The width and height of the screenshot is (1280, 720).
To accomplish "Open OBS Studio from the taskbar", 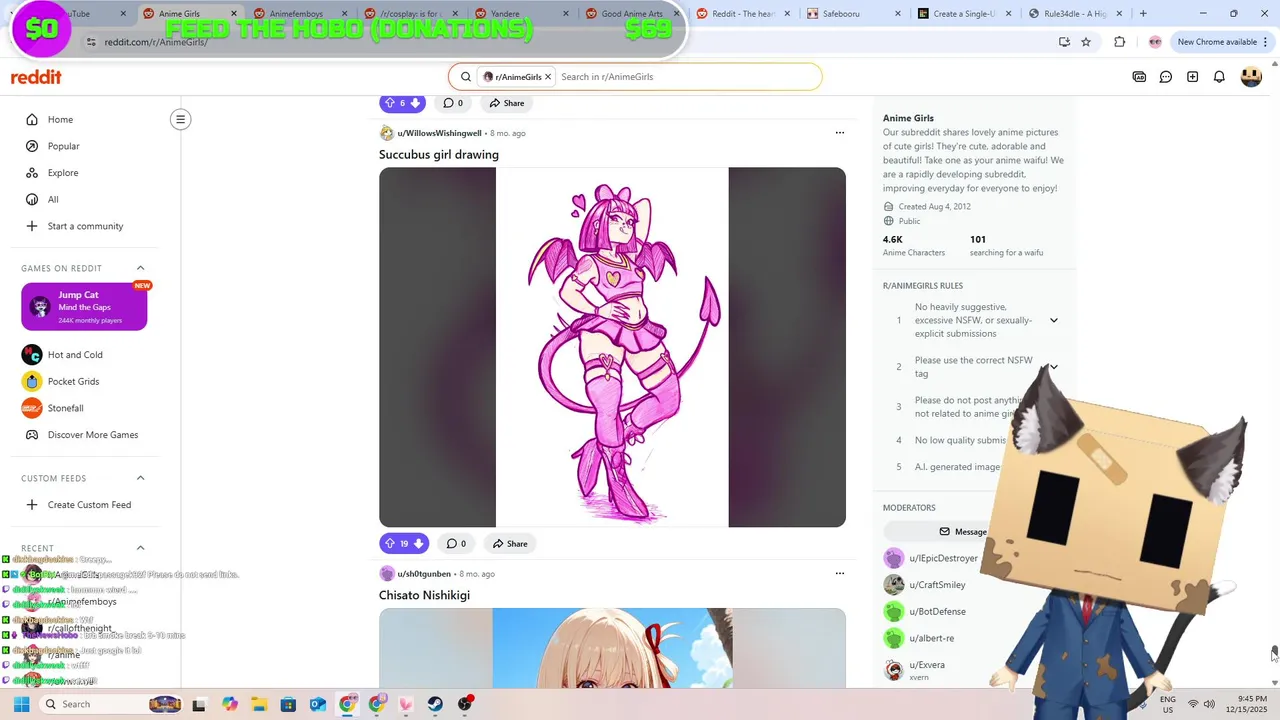I will pyautogui.click(x=464, y=704).
